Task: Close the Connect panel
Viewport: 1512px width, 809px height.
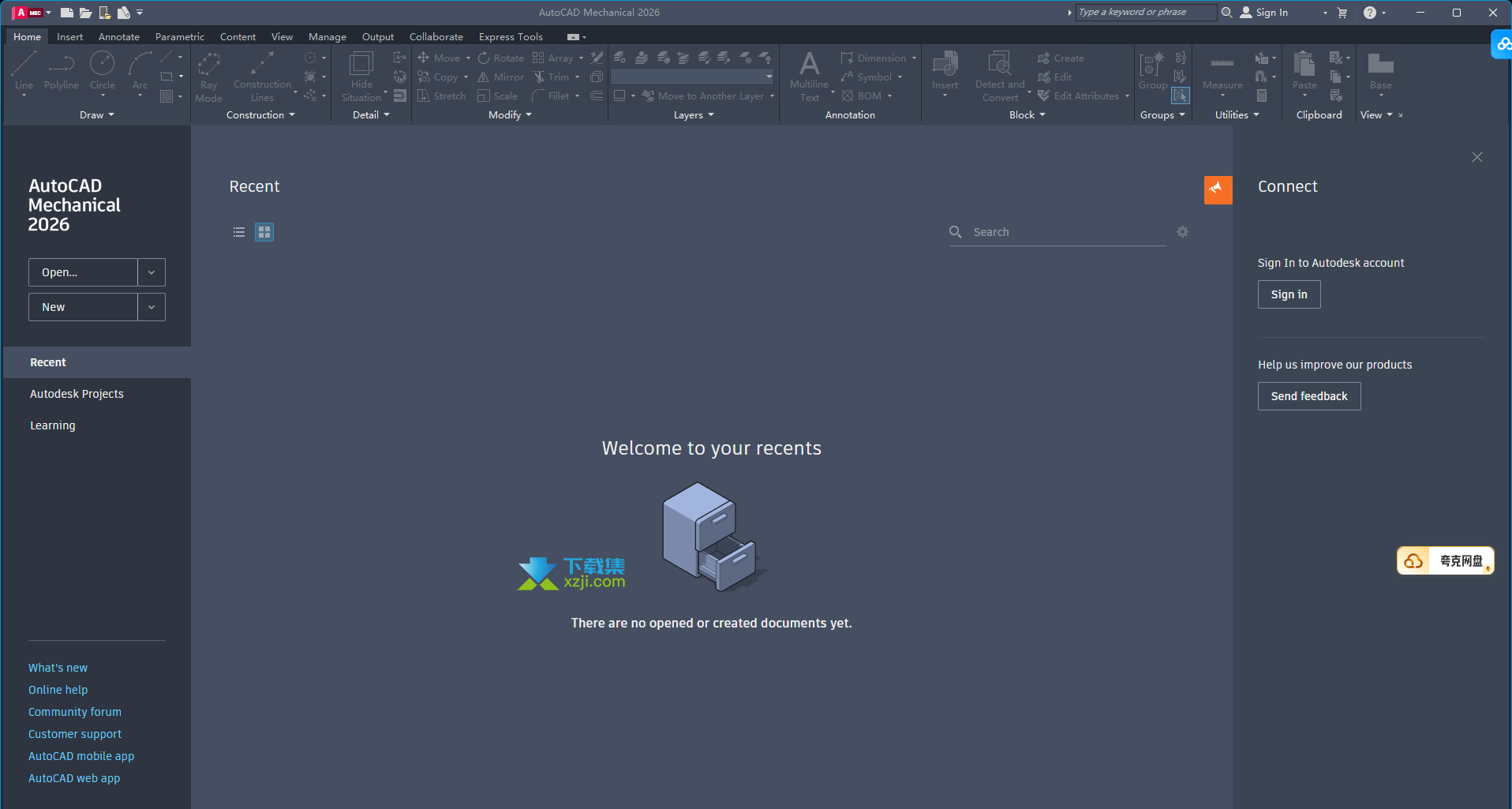Action: (1477, 157)
